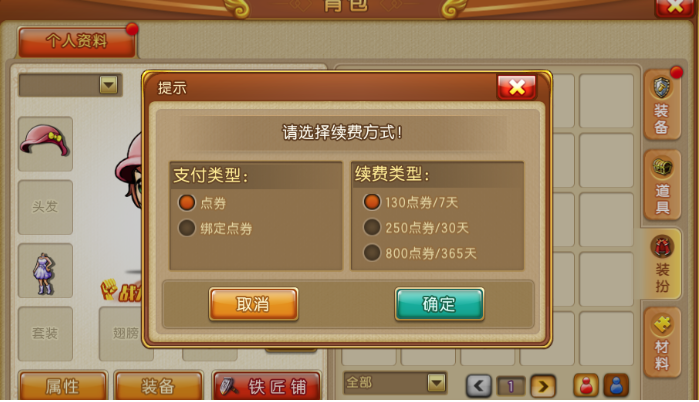Click the 确定 confirm button
Screen dimensions: 699x402
coord(439,304)
